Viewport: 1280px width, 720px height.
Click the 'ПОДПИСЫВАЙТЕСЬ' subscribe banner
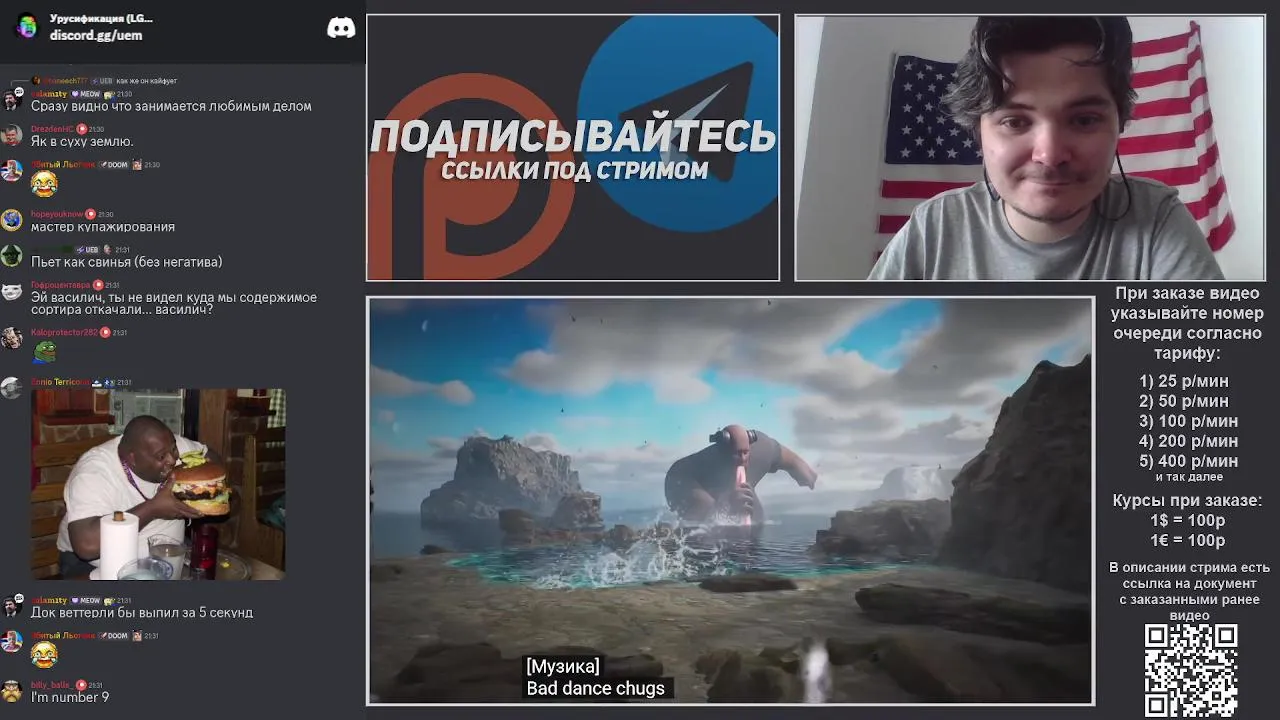click(x=573, y=137)
